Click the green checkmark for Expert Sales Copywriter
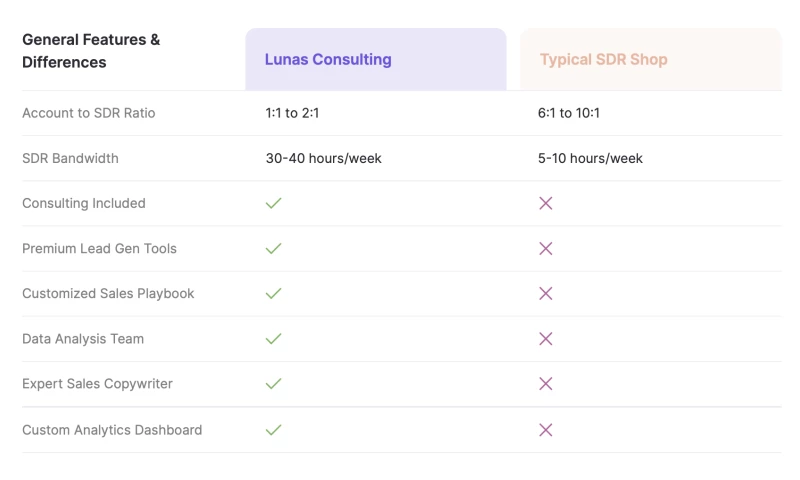This screenshot has height=480, width=800. point(273,383)
